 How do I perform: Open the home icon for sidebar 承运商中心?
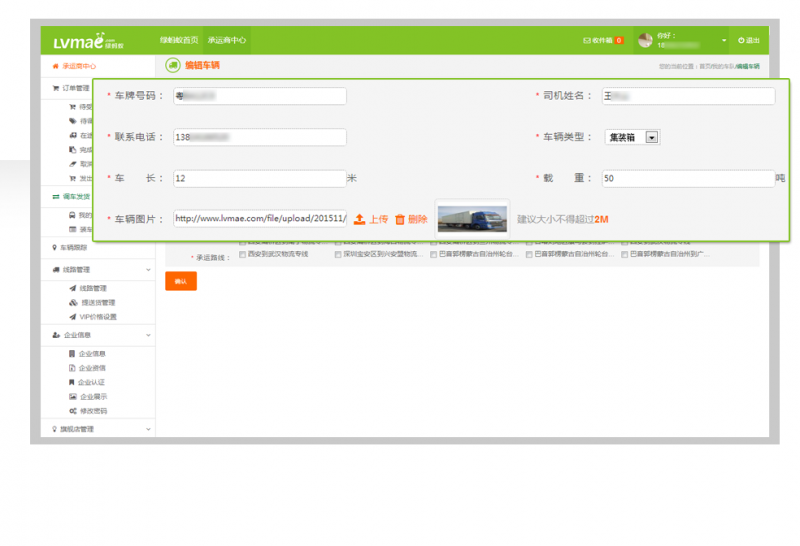pos(56,66)
